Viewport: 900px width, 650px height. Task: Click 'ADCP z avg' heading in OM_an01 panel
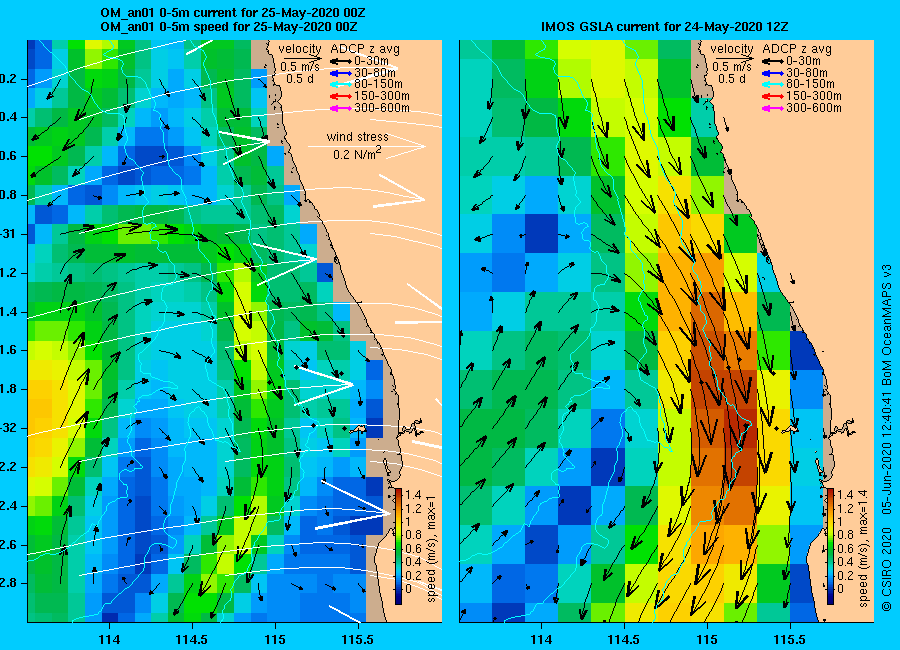pyautogui.click(x=364, y=49)
